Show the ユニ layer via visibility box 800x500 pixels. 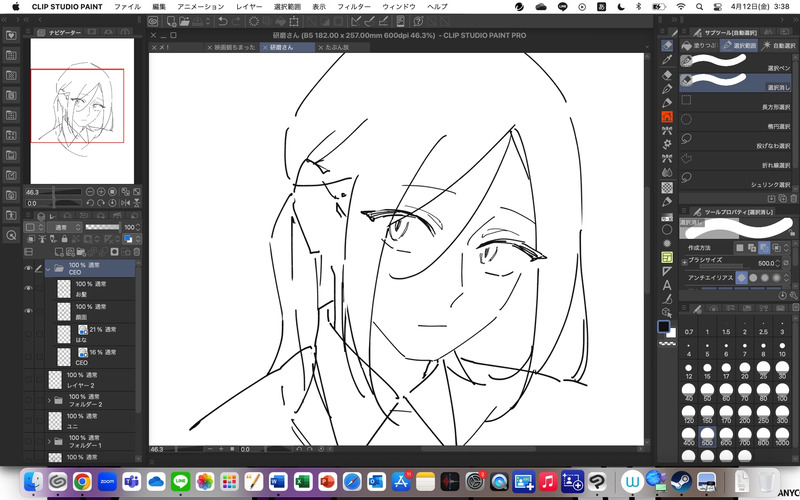[x=29, y=420]
